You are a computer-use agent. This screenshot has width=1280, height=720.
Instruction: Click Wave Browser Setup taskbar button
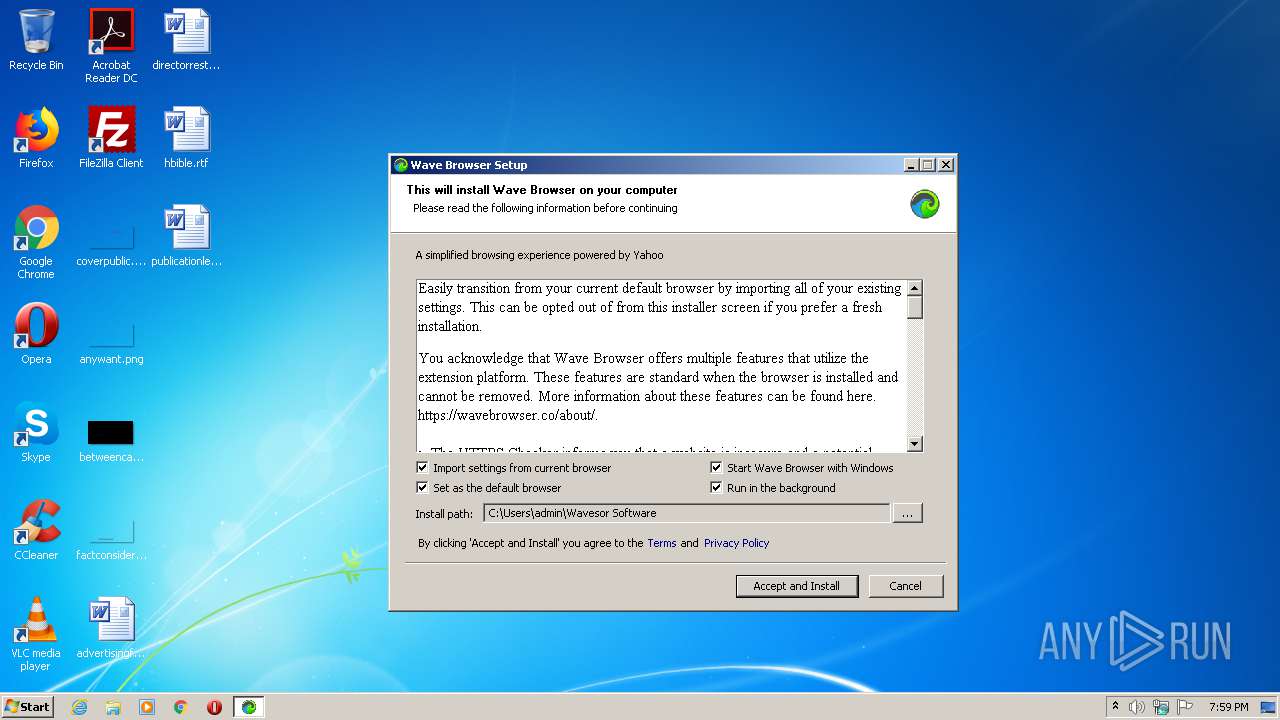248,707
